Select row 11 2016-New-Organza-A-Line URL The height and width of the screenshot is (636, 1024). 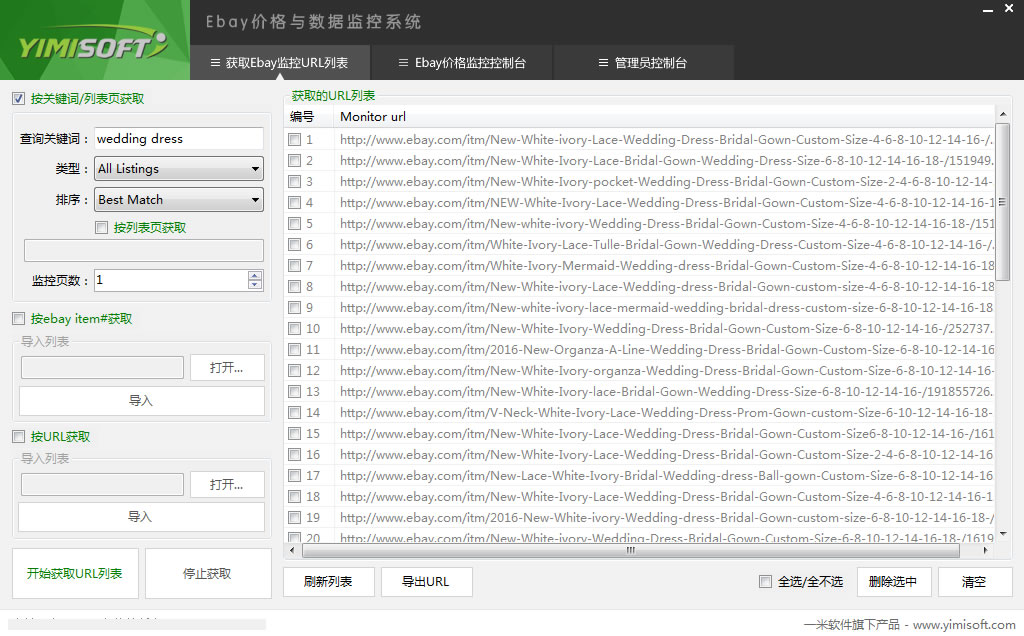pos(666,349)
